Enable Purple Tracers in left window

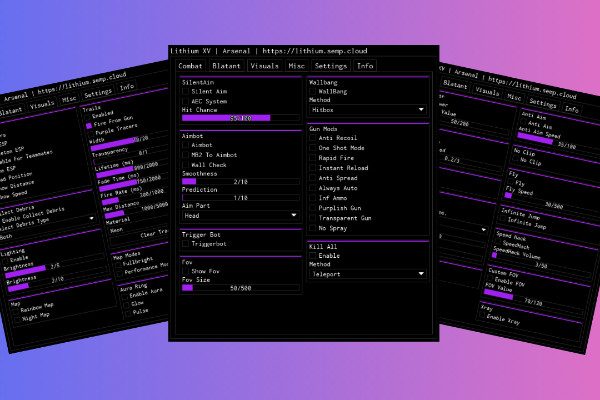92,134
